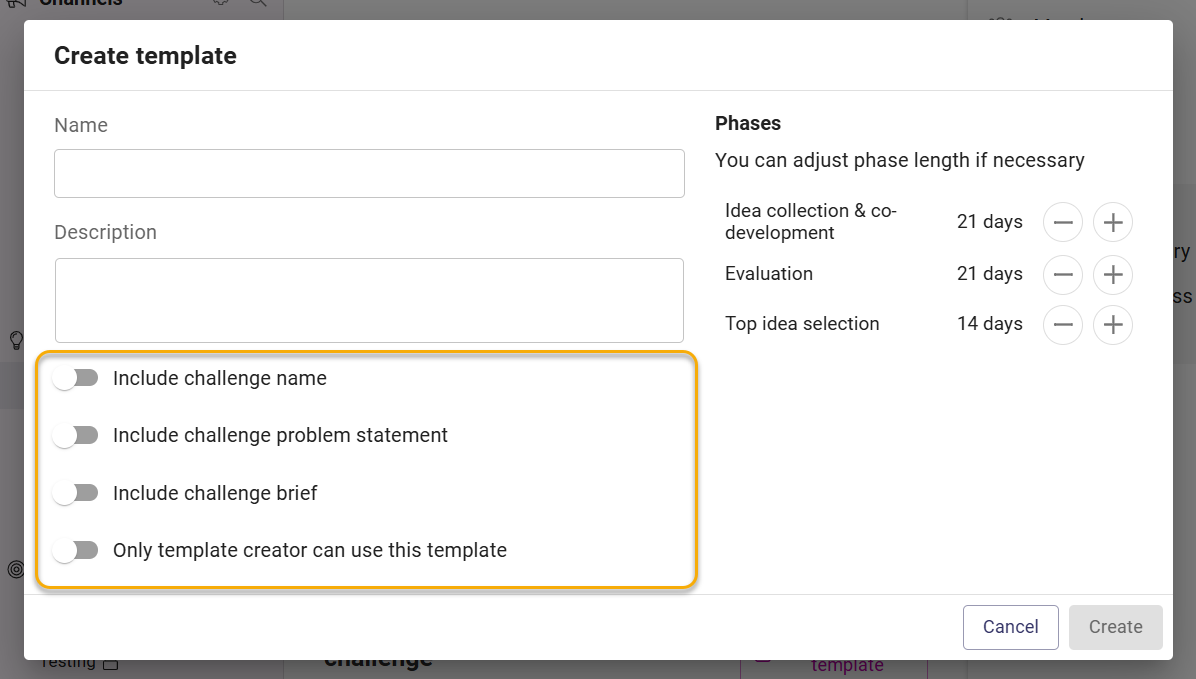Cancel the Create template dialog
The height and width of the screenshot is (679, 1196).
click(x=1011, y=627)
